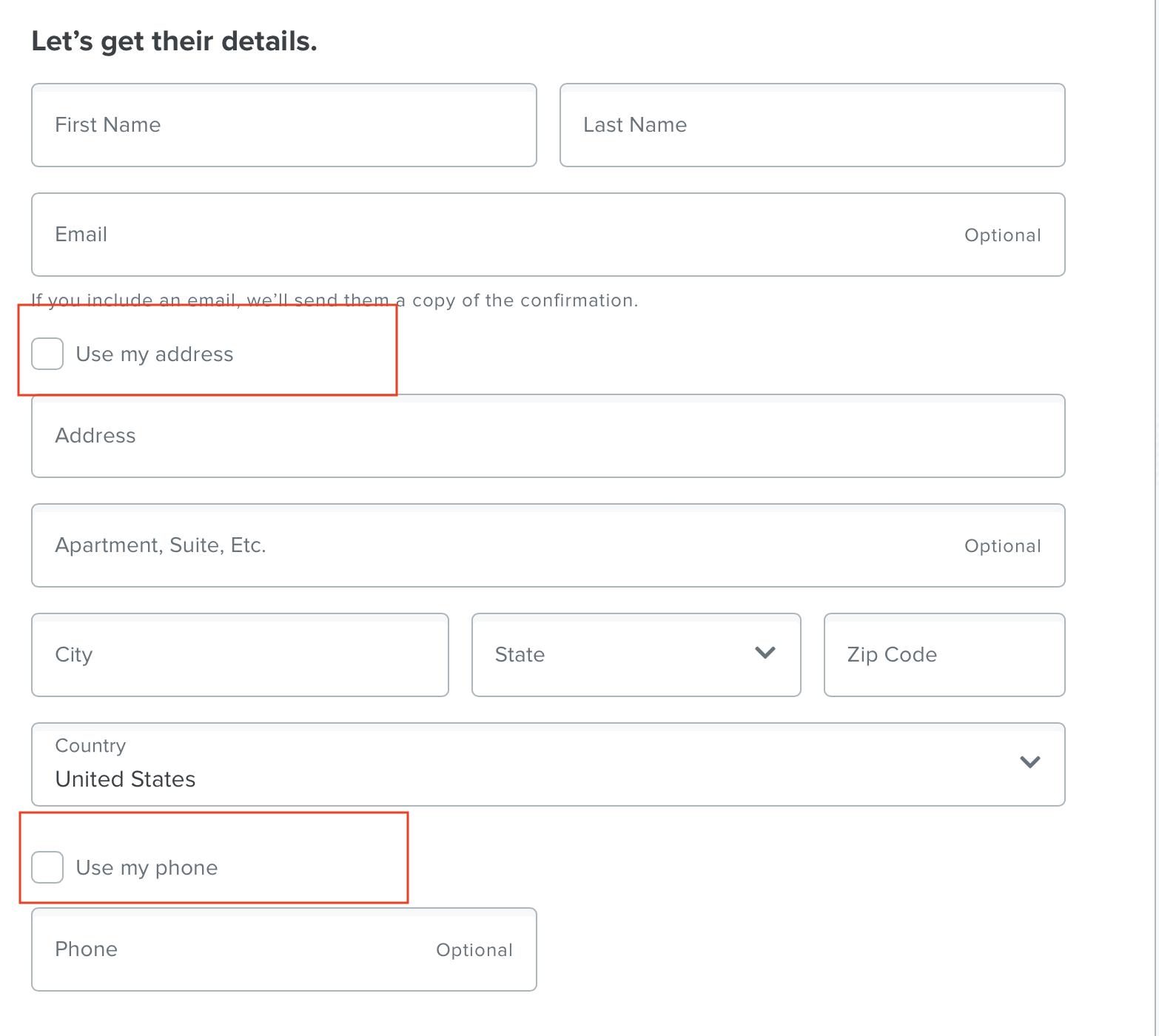
Task: Click the First Name input field
Action: (283, 125)
